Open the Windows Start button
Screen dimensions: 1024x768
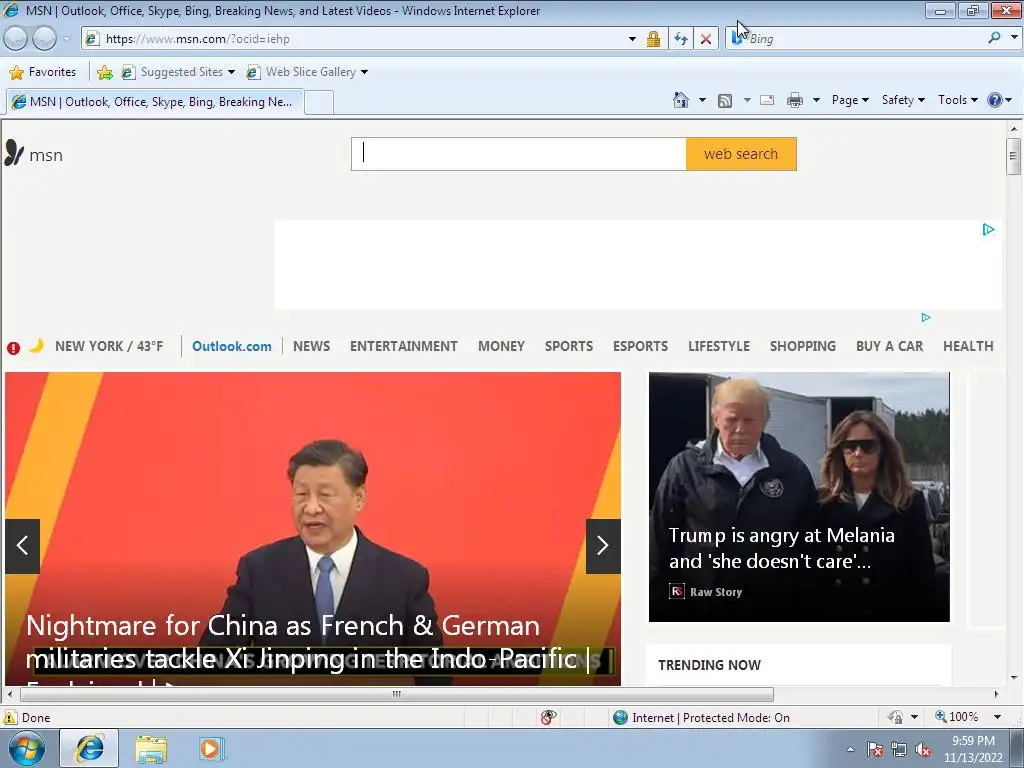26,748
